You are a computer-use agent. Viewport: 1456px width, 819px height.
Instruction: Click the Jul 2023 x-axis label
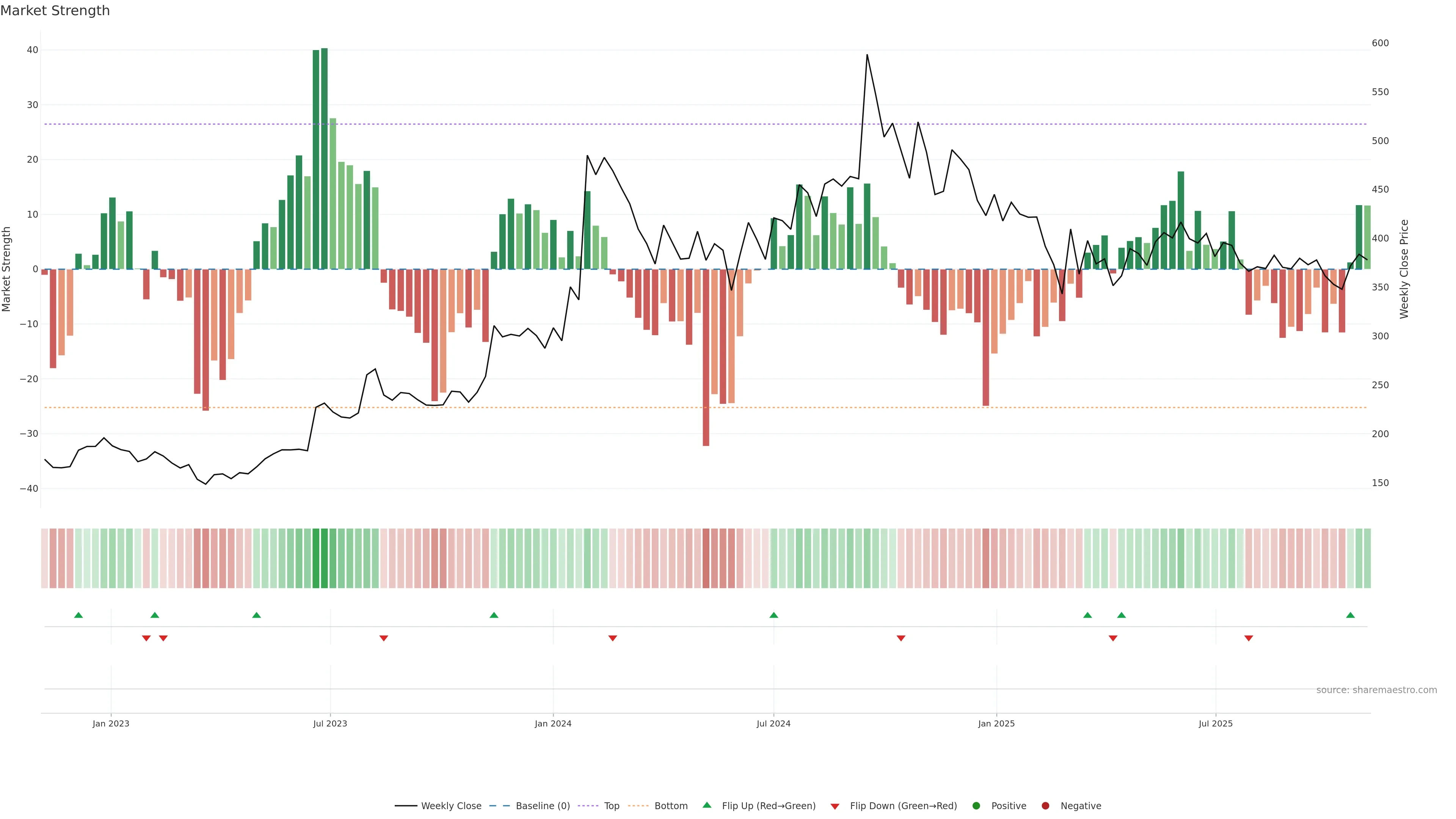click(x=330, y=723)
